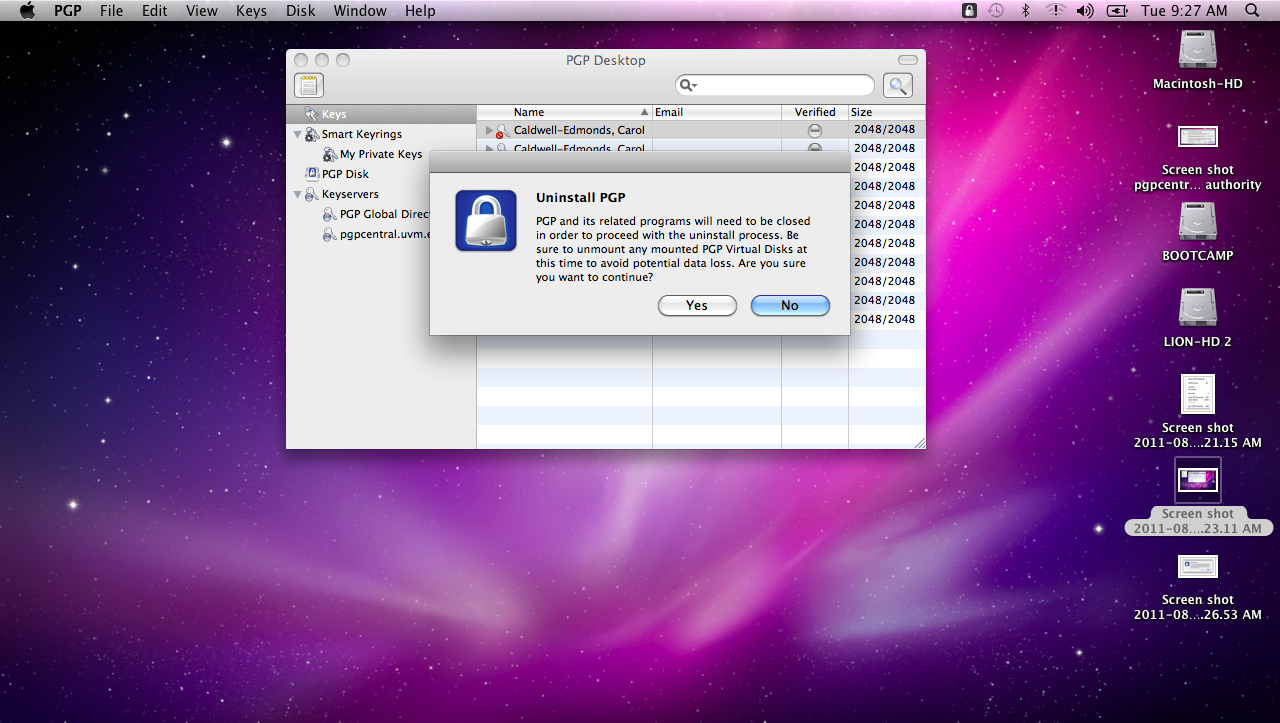Click the magnifier search button in PGP Desktop toolbar
The width and height of the screenshot is (1280, 723).
click(898, 86)
